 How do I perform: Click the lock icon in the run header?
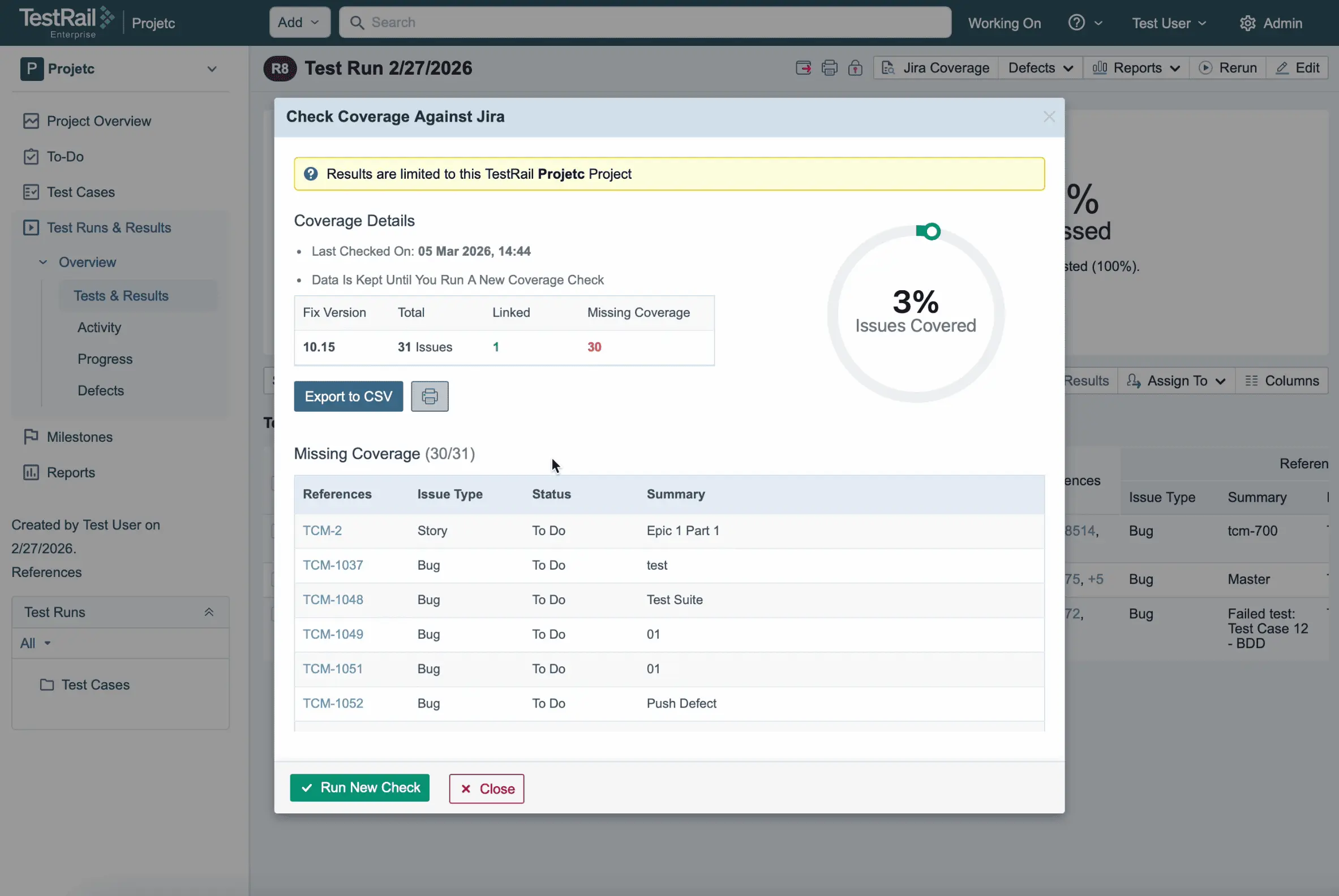pyautogui.click(x=855, y=68)
